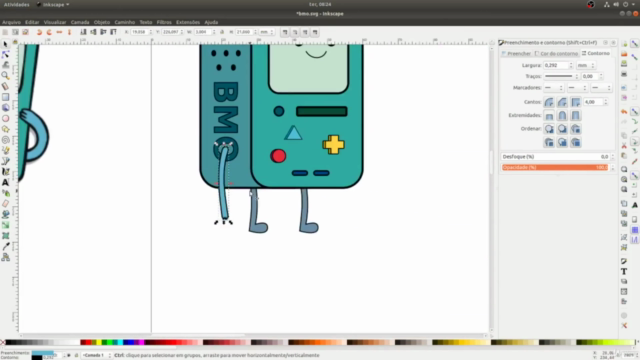
Task: Adjust the Opacidade (%) slider
Action: (555, 167)
